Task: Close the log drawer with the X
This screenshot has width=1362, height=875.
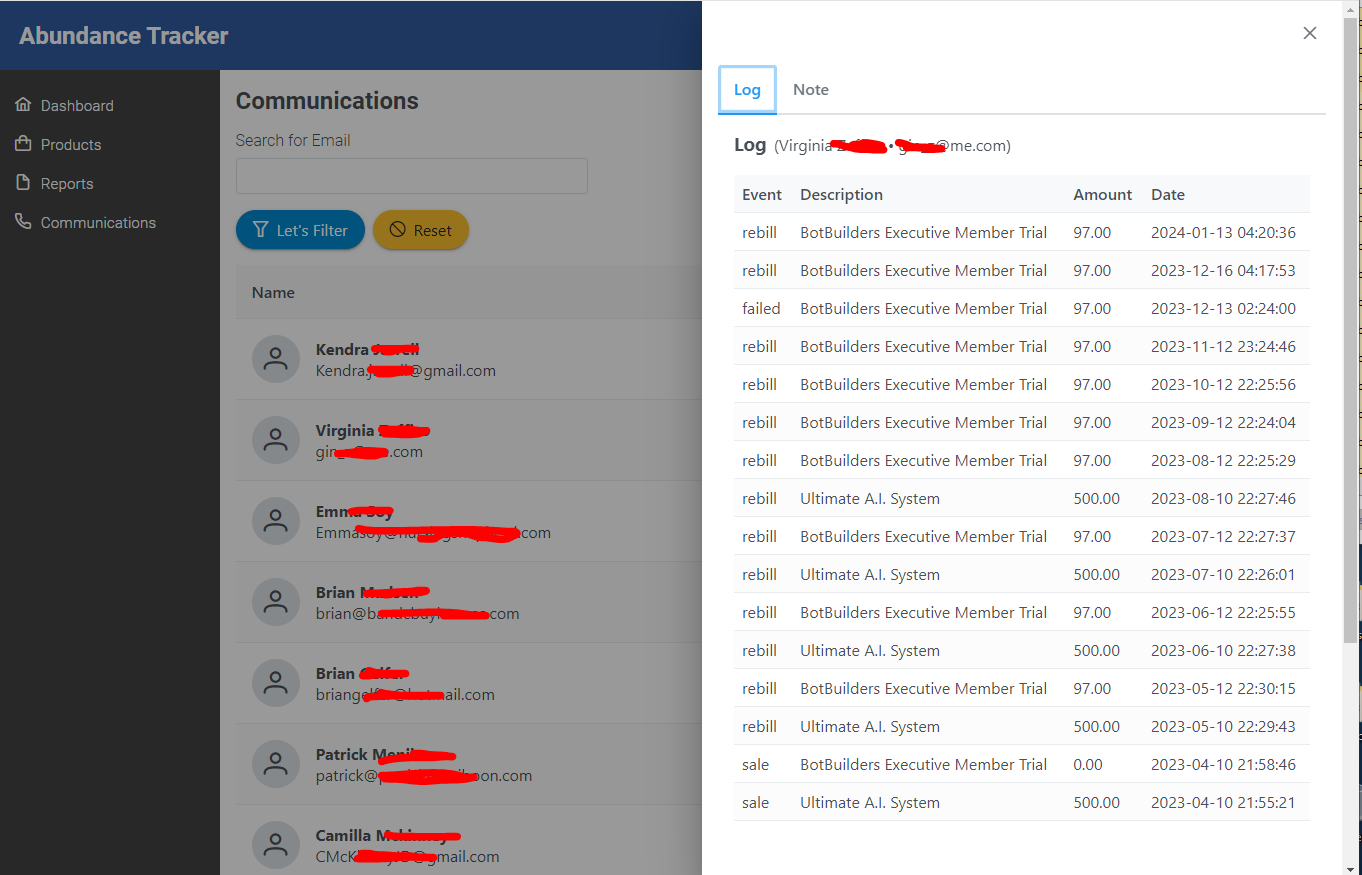Action: [x=1310, y=33]
